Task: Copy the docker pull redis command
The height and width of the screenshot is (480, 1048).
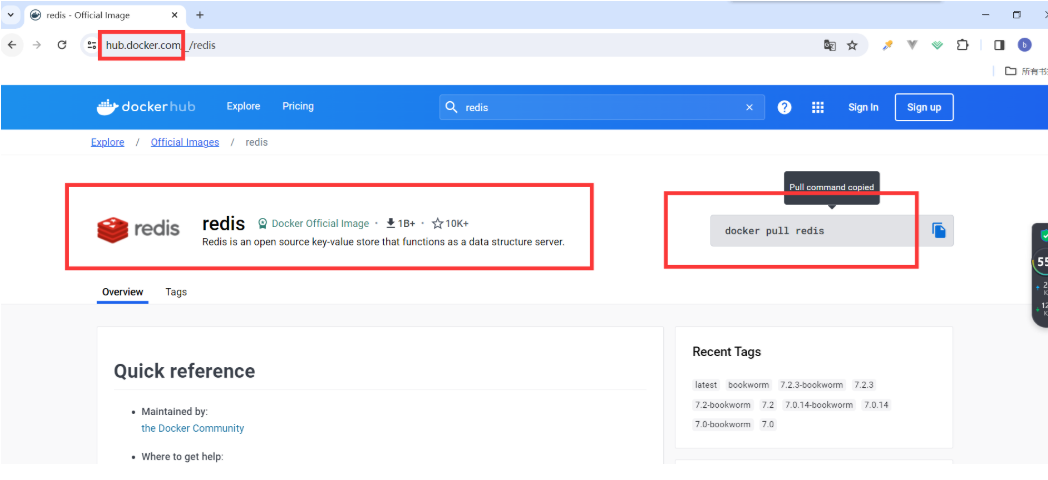Action: click(939, 231)
